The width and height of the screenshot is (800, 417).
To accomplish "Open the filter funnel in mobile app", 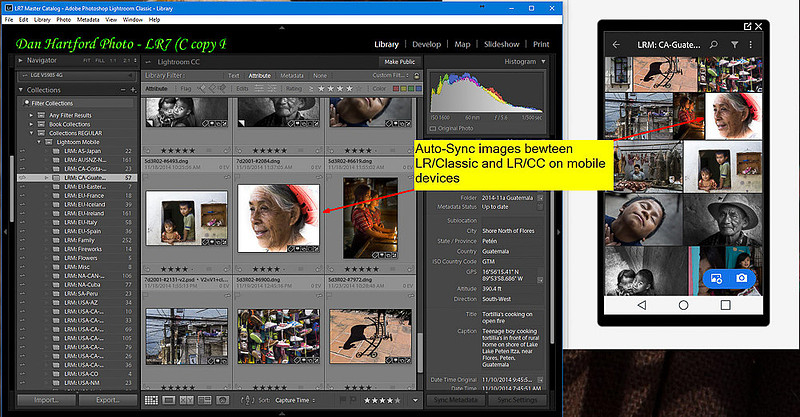I will pos(734,45).
